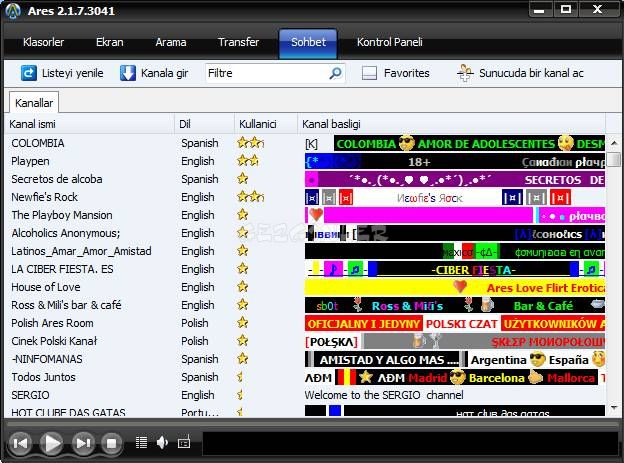The width and height of the screenshot is (624, 463).
Task: Select Alcoholics Anonymous; channel
Action: [66, 233]
